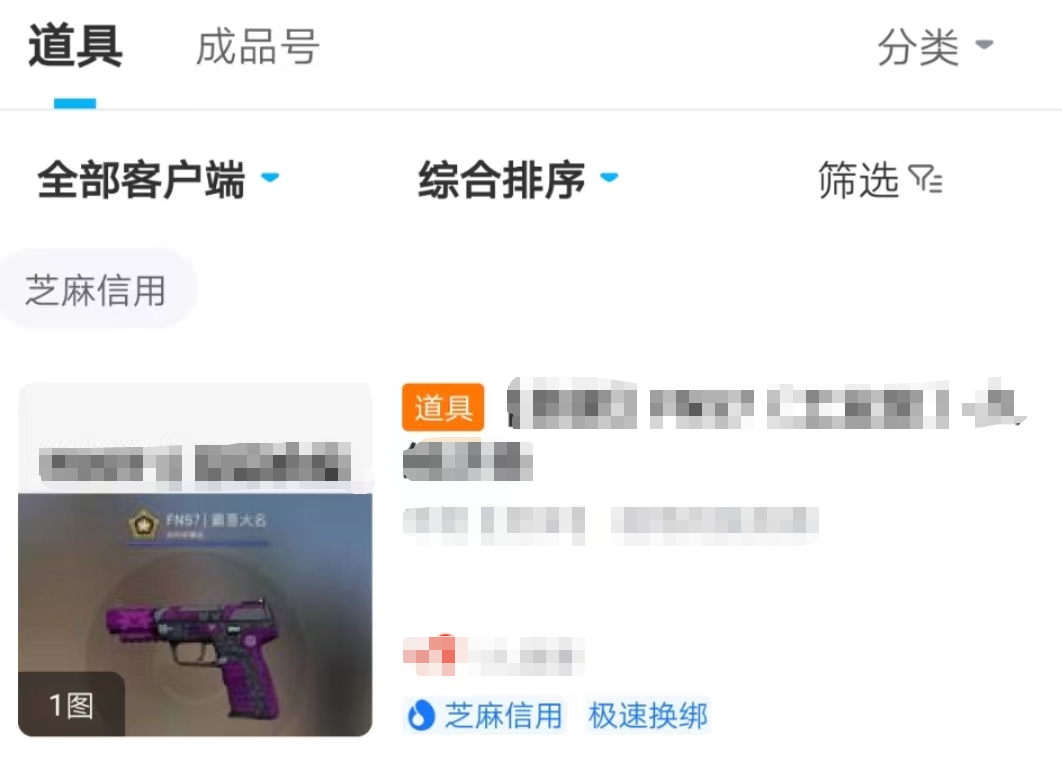Viewport: 1062px width, 771px height.
Task: Tap the 筛选 filter button
Action: point(880,180)
